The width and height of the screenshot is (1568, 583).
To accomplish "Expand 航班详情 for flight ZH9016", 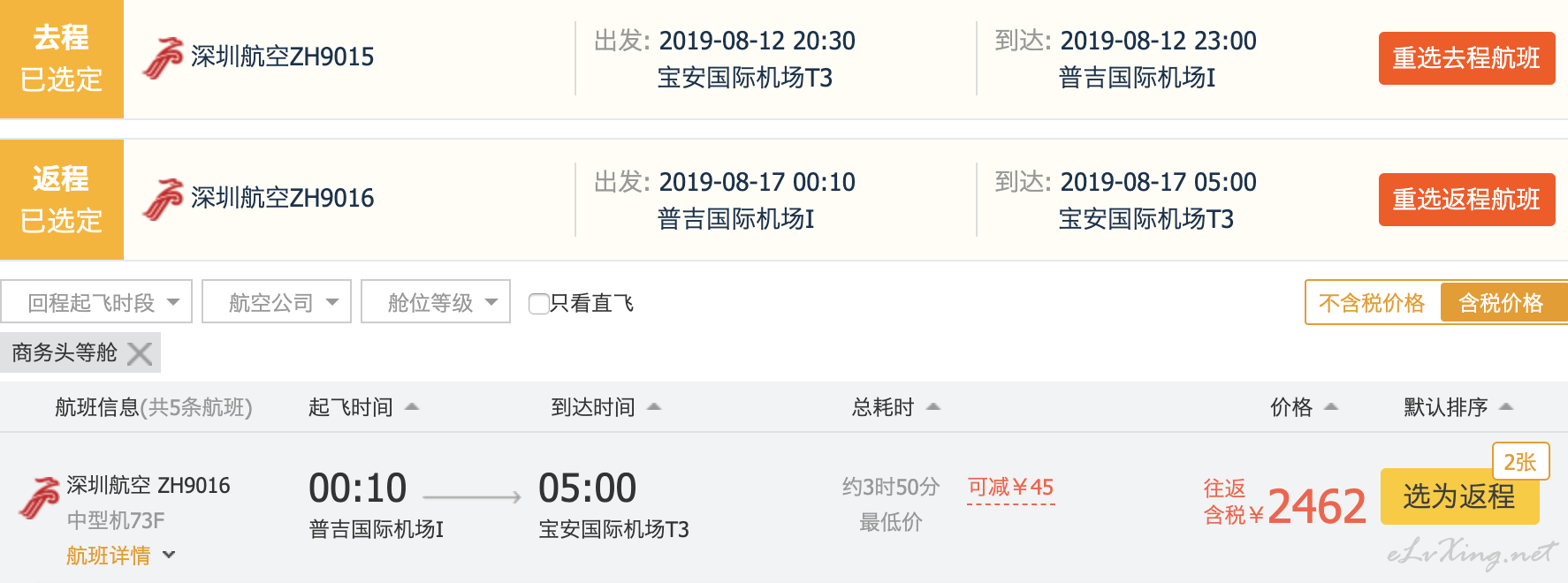I will click(121, 556).
